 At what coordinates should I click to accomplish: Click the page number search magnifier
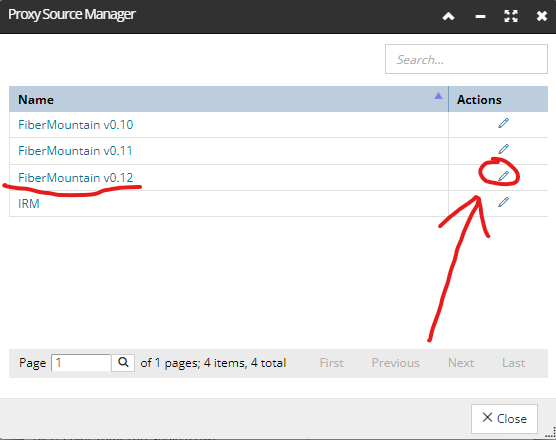point(123,362)
